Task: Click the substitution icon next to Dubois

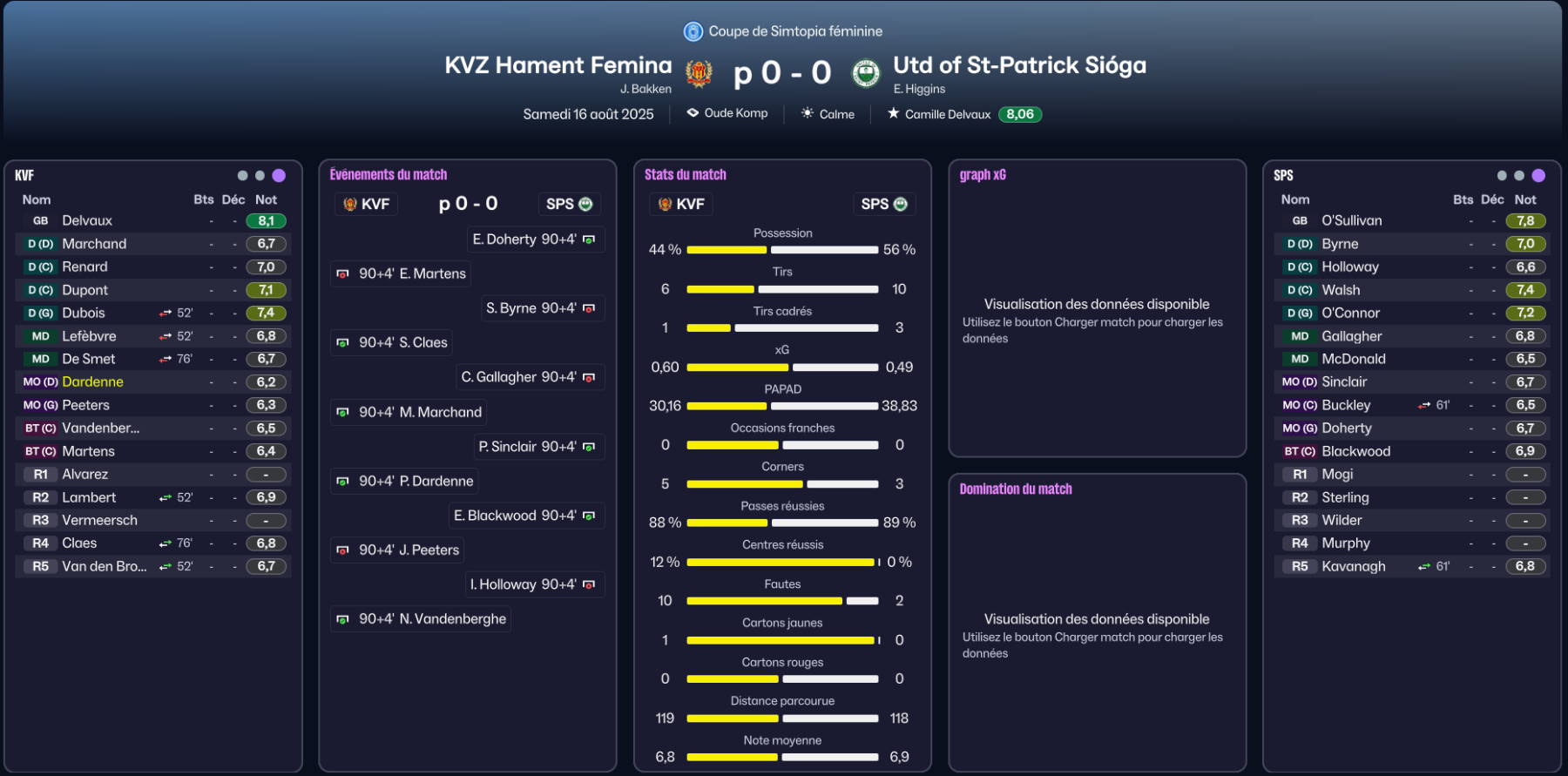Action: [x=166, y=313]
